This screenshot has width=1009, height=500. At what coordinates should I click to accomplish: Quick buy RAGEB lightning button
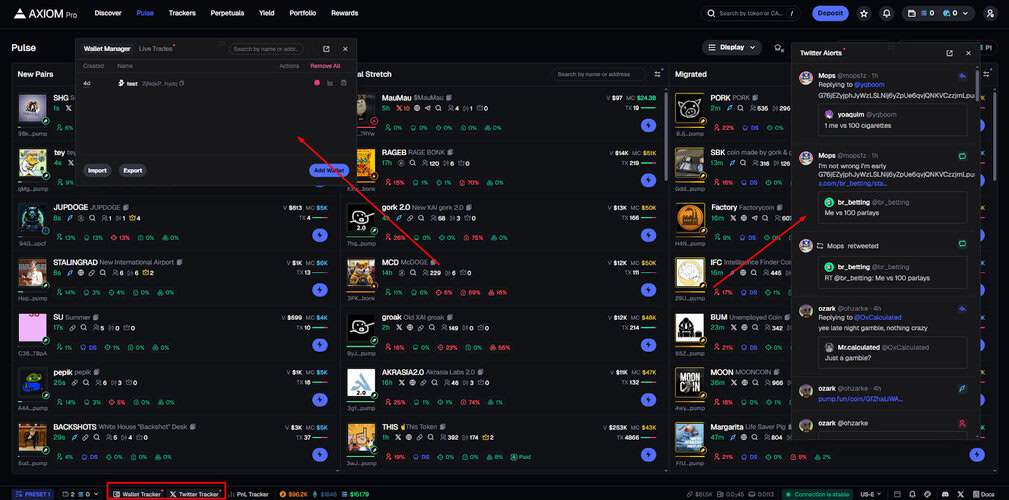pyautogui.click(x=648, y=180)
